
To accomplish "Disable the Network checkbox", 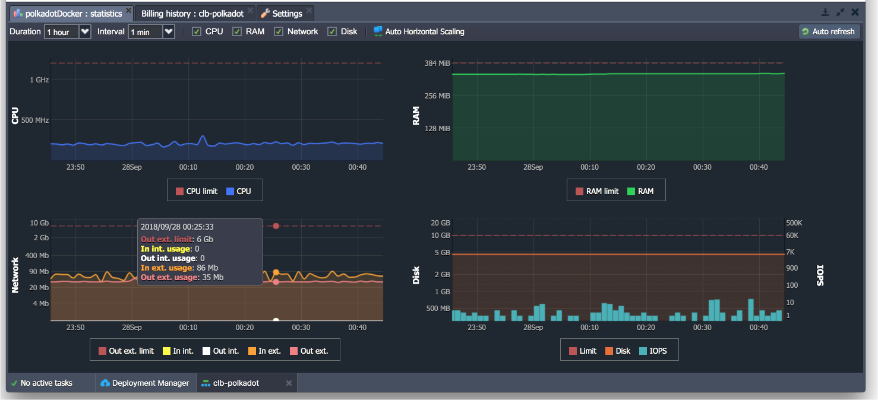I will (x=278, y=32).
